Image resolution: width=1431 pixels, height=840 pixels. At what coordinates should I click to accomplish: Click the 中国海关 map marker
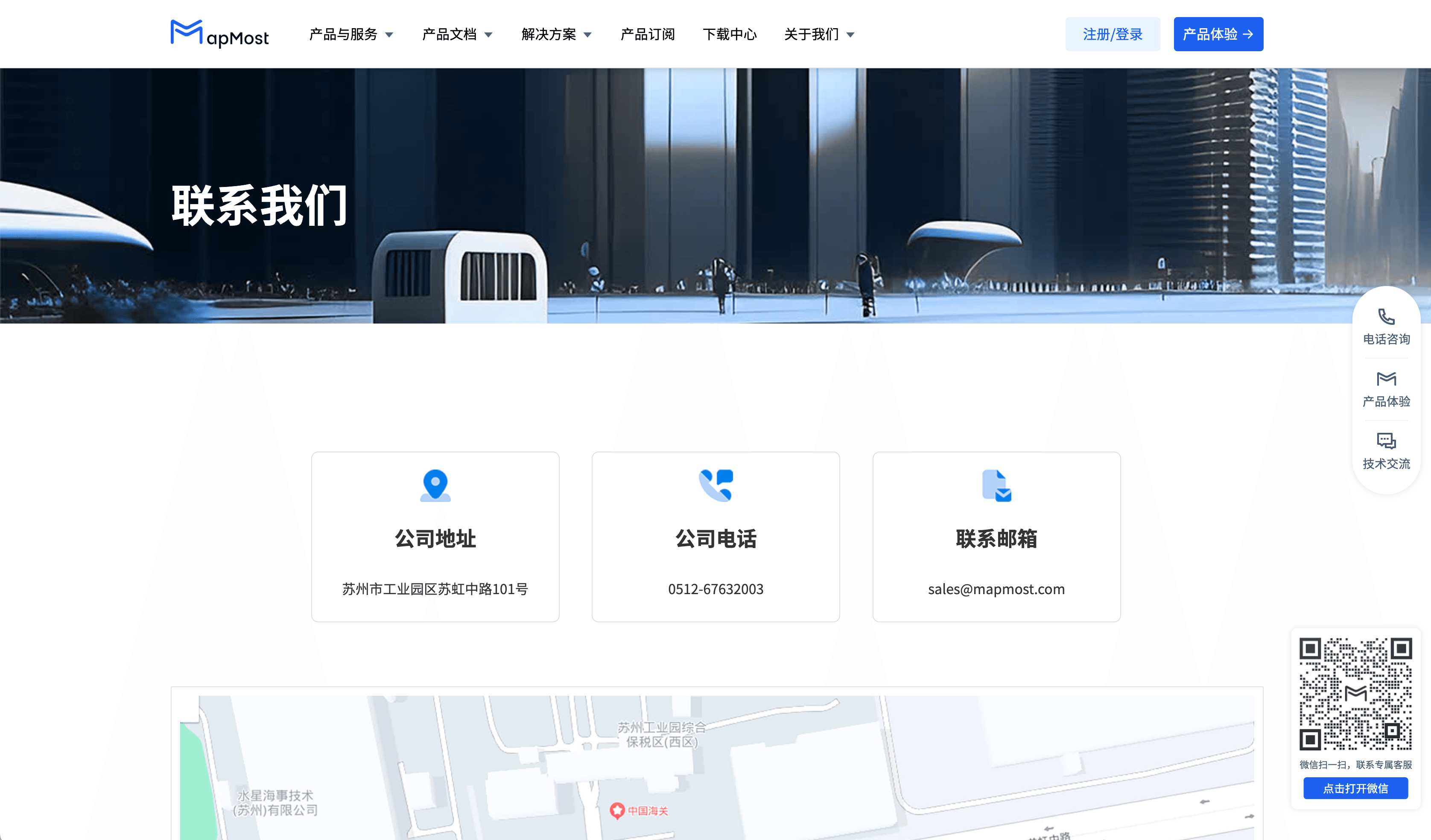(617, 811)
